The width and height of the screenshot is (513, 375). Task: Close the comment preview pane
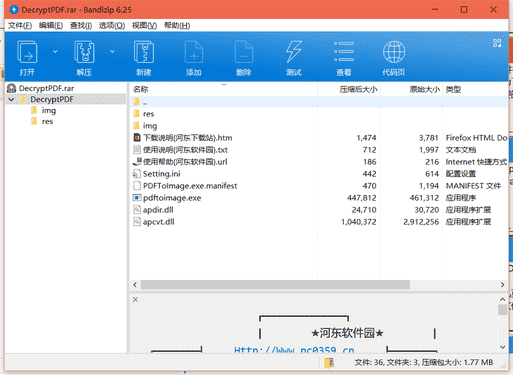(x=135, y=300)
